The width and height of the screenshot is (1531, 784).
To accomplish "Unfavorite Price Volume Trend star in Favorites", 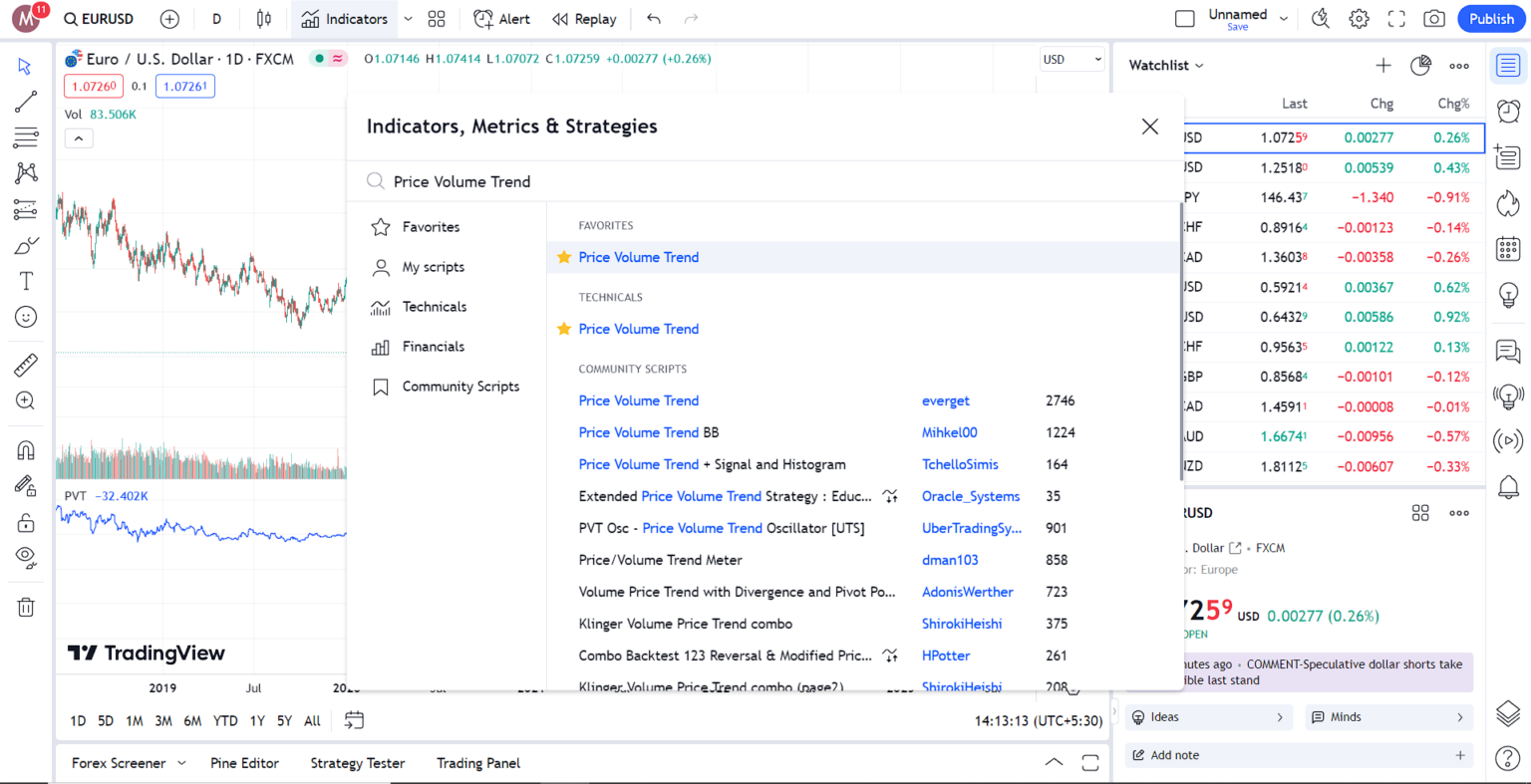I will (x=564, y=257).
